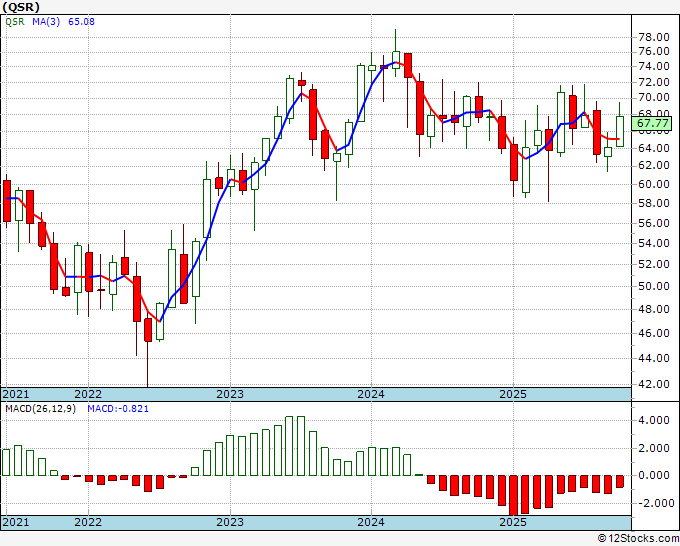This screenshot has height=546, width=680.
Task: Click the MACD:-0.821 value label
Action: [x=118, y=408]
